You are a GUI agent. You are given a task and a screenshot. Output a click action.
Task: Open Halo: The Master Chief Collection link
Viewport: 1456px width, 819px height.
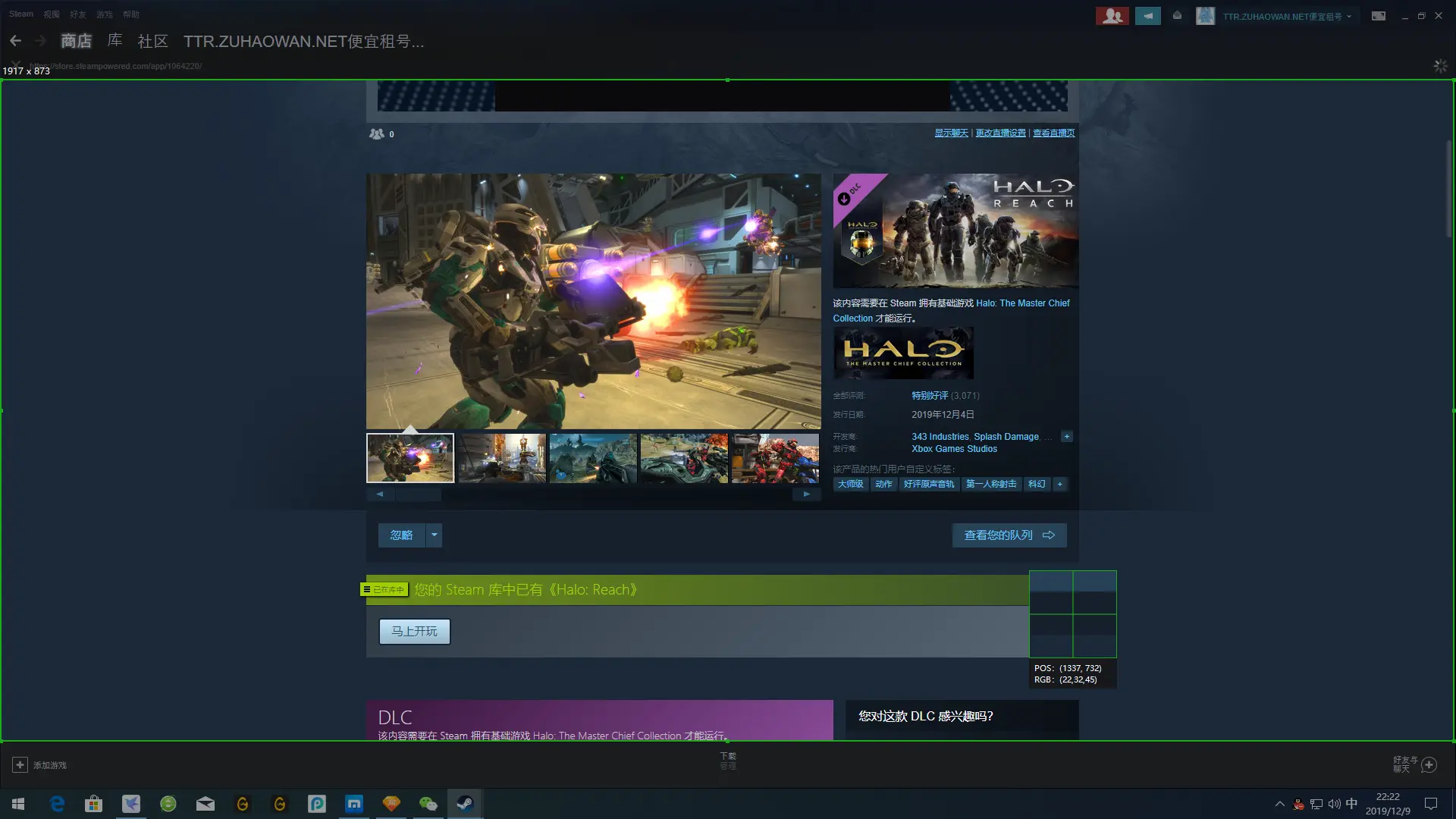tap(952, 310)
